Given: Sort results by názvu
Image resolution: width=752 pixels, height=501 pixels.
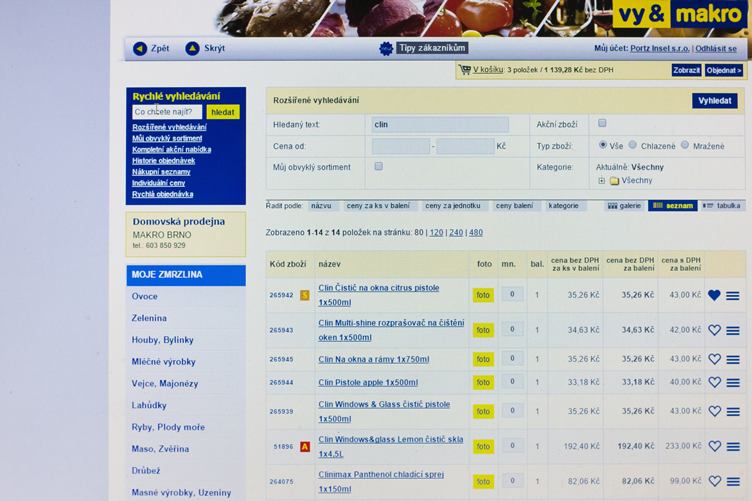Looking at the screenshot, I should (x=321, y=206).
